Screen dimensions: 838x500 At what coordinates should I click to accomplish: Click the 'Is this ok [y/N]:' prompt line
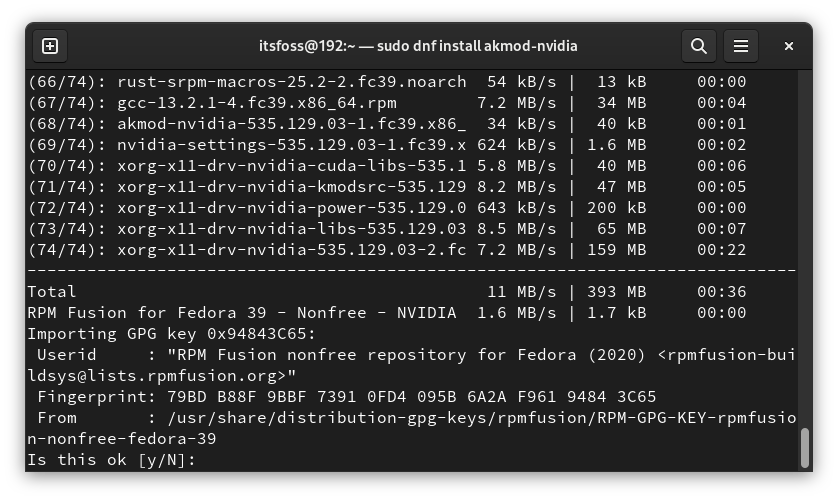tap(112, 460)
